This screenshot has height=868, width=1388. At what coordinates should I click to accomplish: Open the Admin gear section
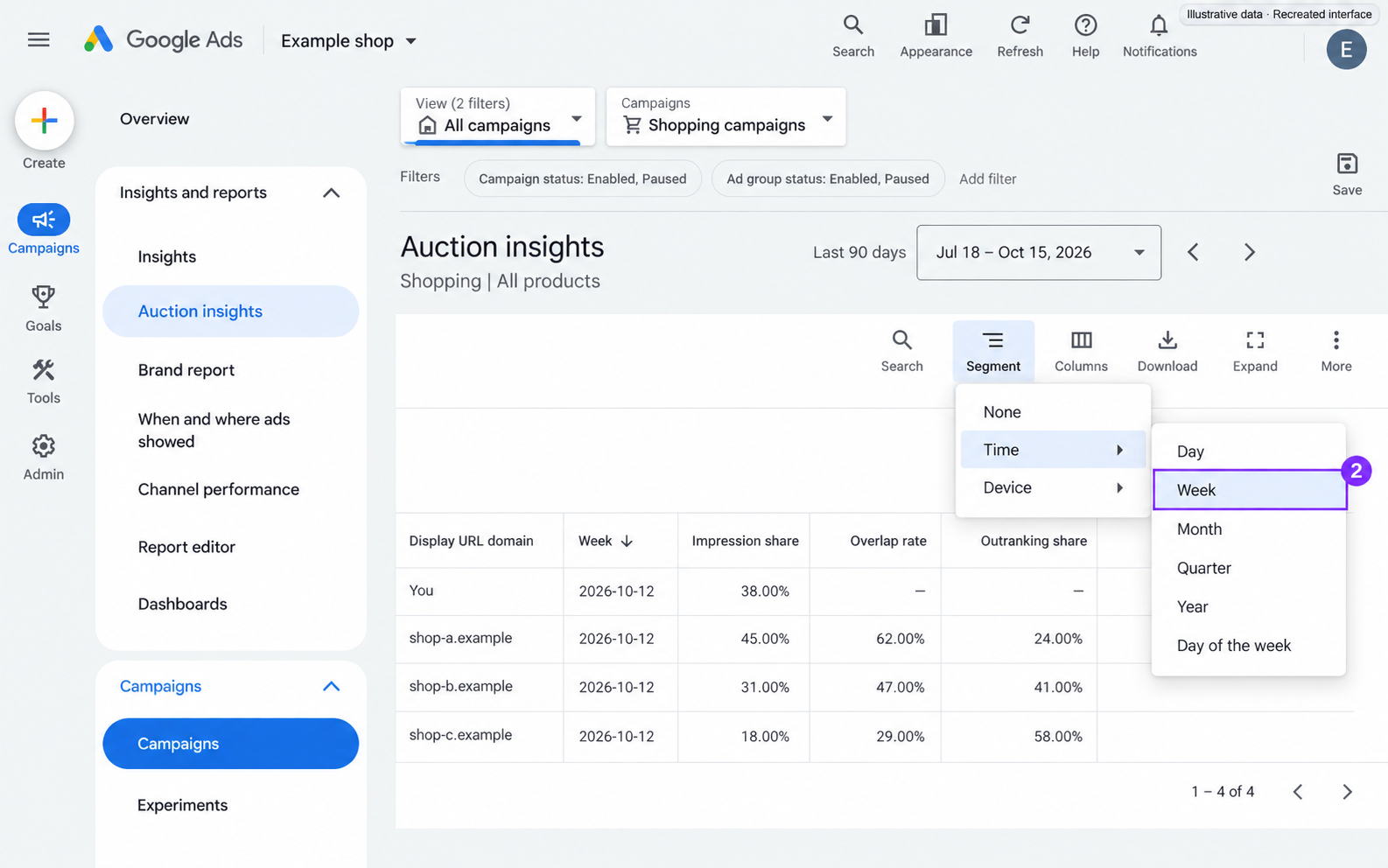[44, 458]
